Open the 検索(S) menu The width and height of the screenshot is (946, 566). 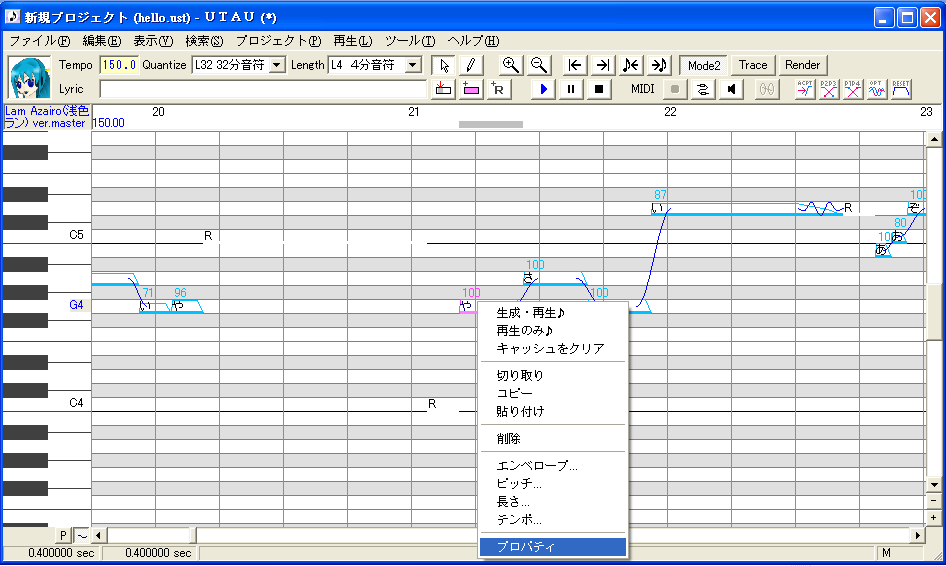(x=204, y=41)
